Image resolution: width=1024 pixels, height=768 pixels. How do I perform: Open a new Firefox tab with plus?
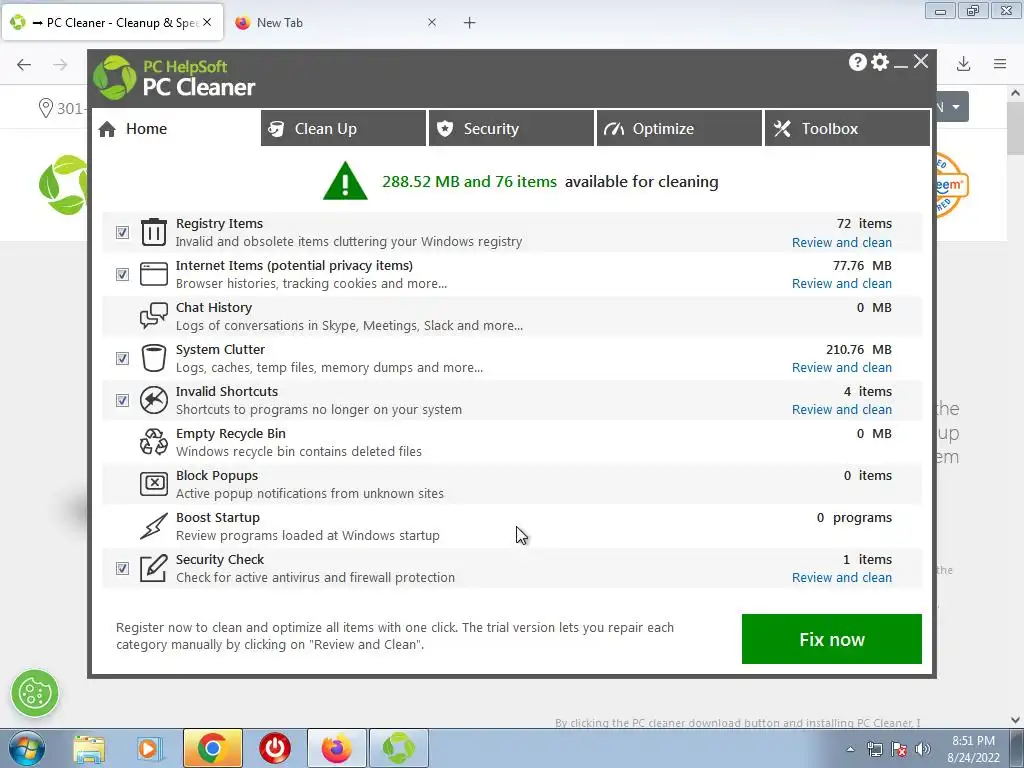470,23
